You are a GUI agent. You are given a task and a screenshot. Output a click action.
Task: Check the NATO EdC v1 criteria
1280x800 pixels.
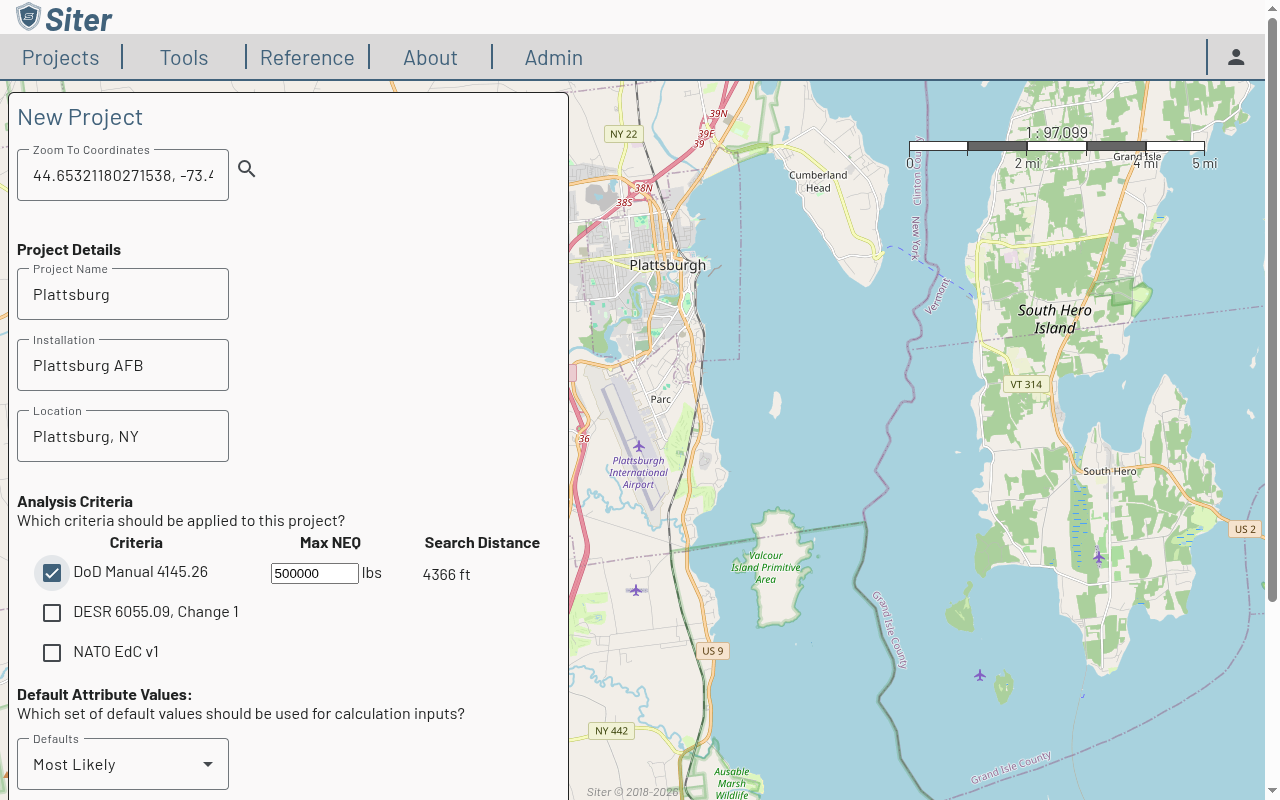(x=52, y=652)
